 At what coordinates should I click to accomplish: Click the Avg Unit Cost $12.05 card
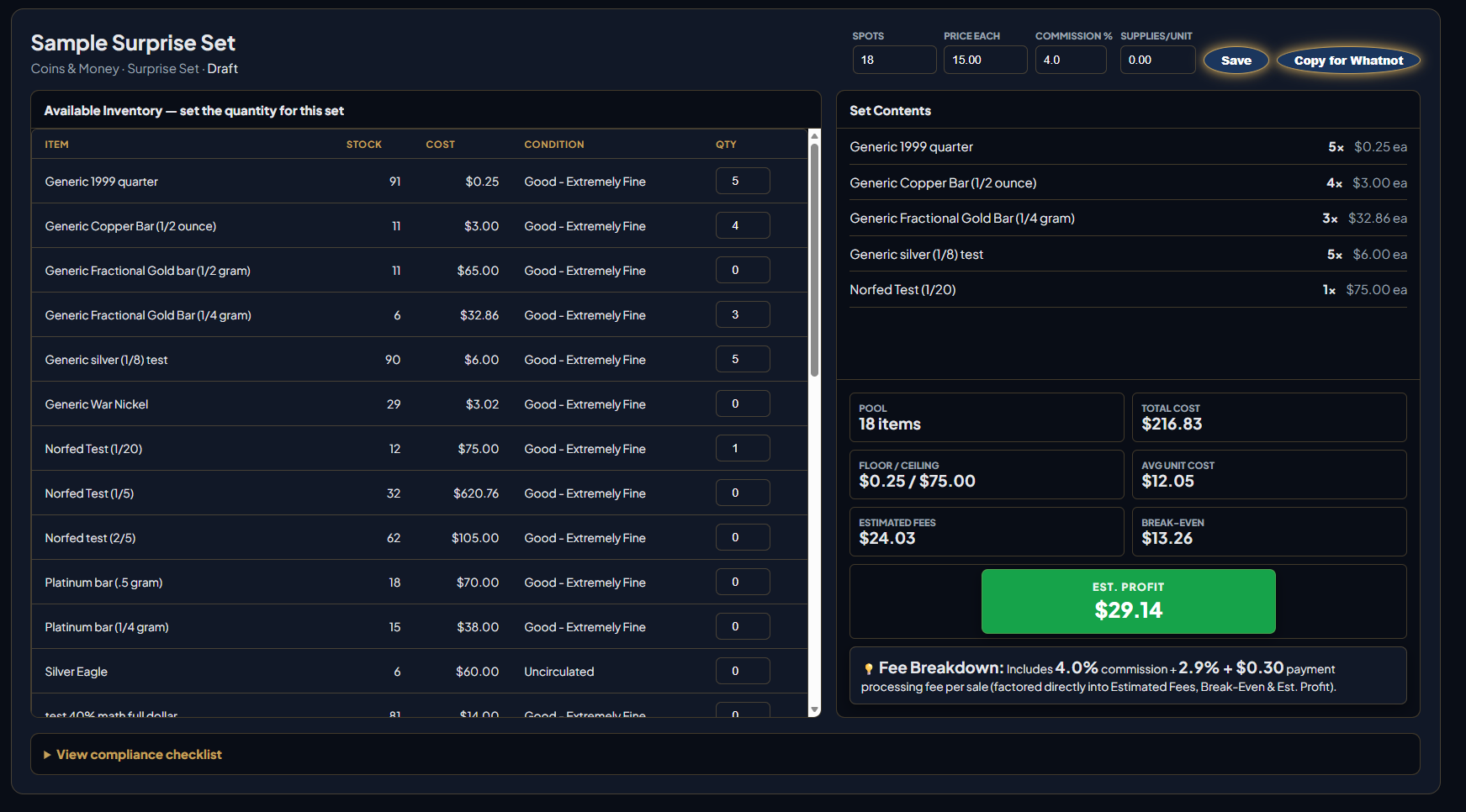[x=1269, y=474]
